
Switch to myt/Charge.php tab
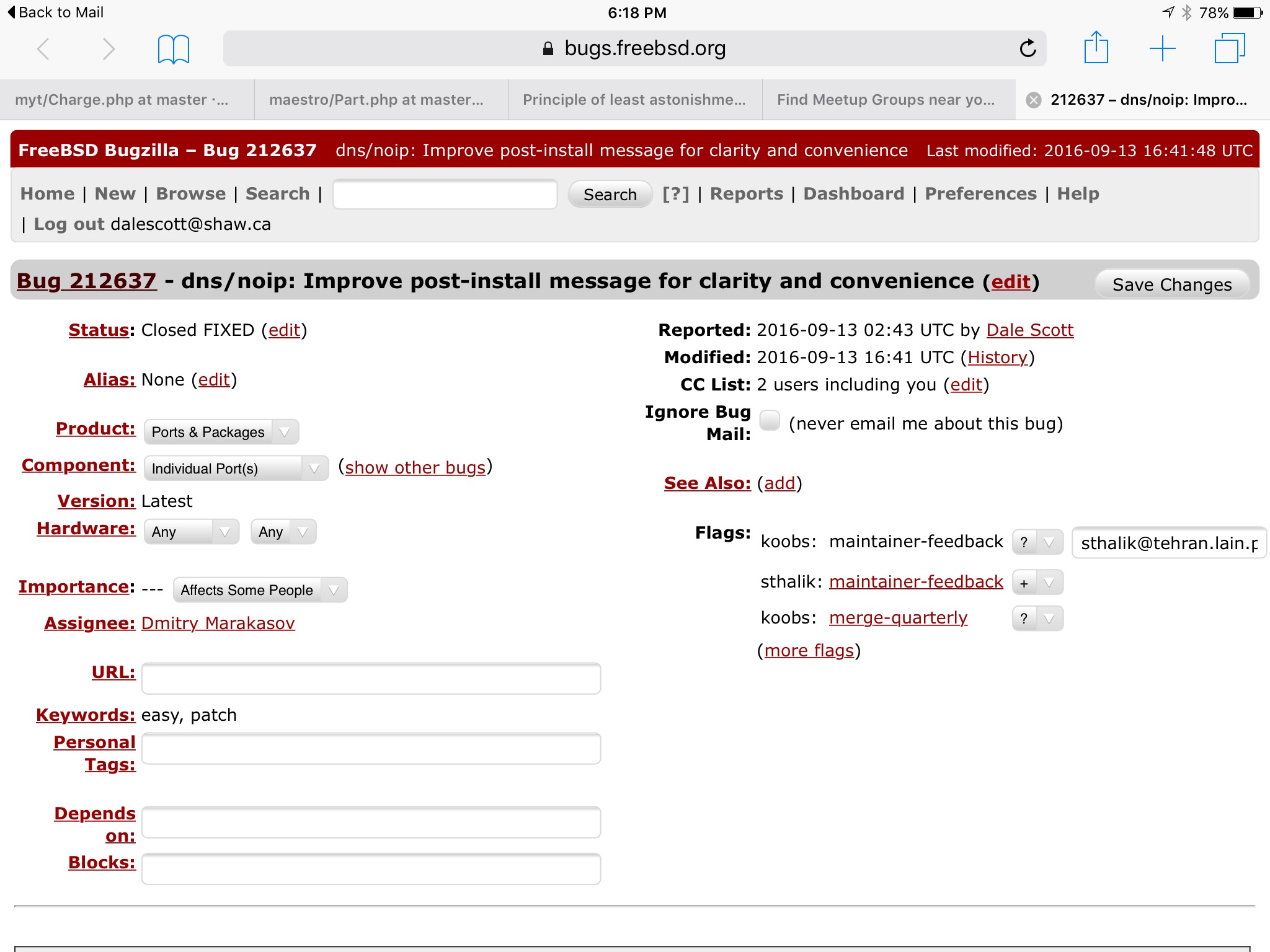pos(127,100)
